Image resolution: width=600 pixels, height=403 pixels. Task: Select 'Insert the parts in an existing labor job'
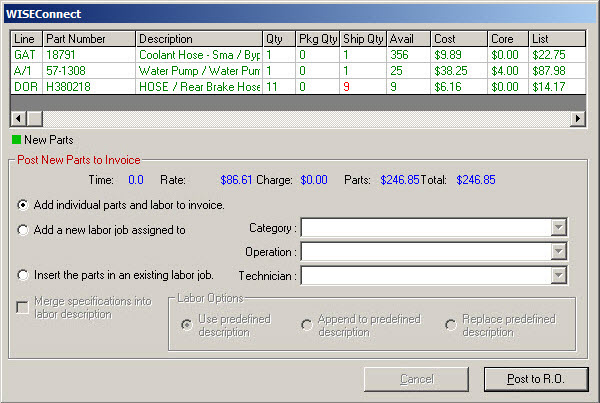coord(23,275)
